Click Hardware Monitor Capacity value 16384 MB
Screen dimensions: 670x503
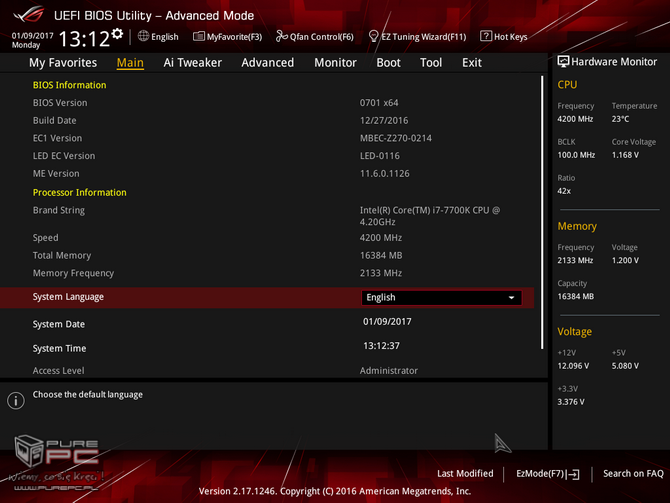576,296
